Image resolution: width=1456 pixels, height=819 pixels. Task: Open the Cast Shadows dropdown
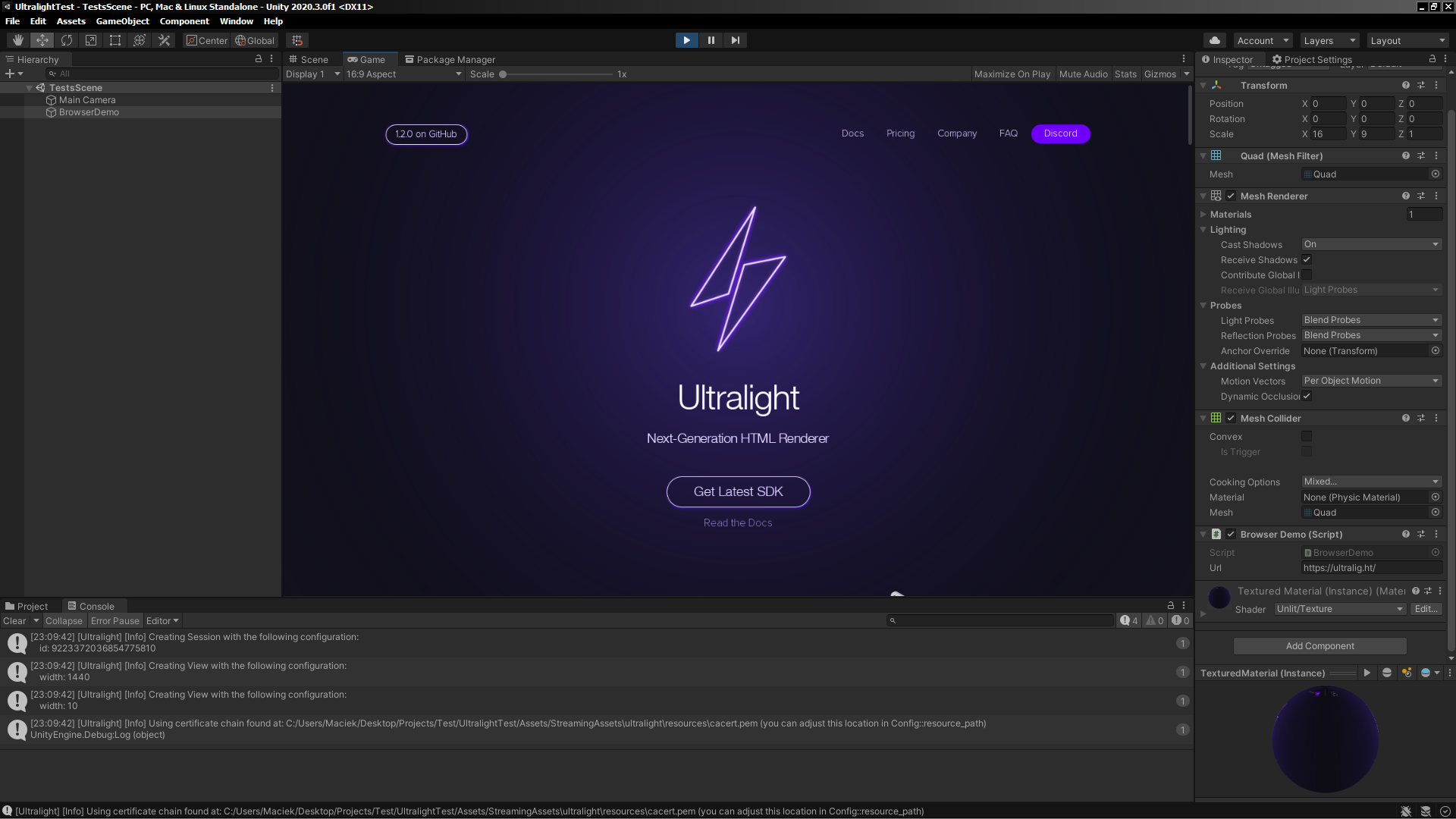tap(1371, 244)
